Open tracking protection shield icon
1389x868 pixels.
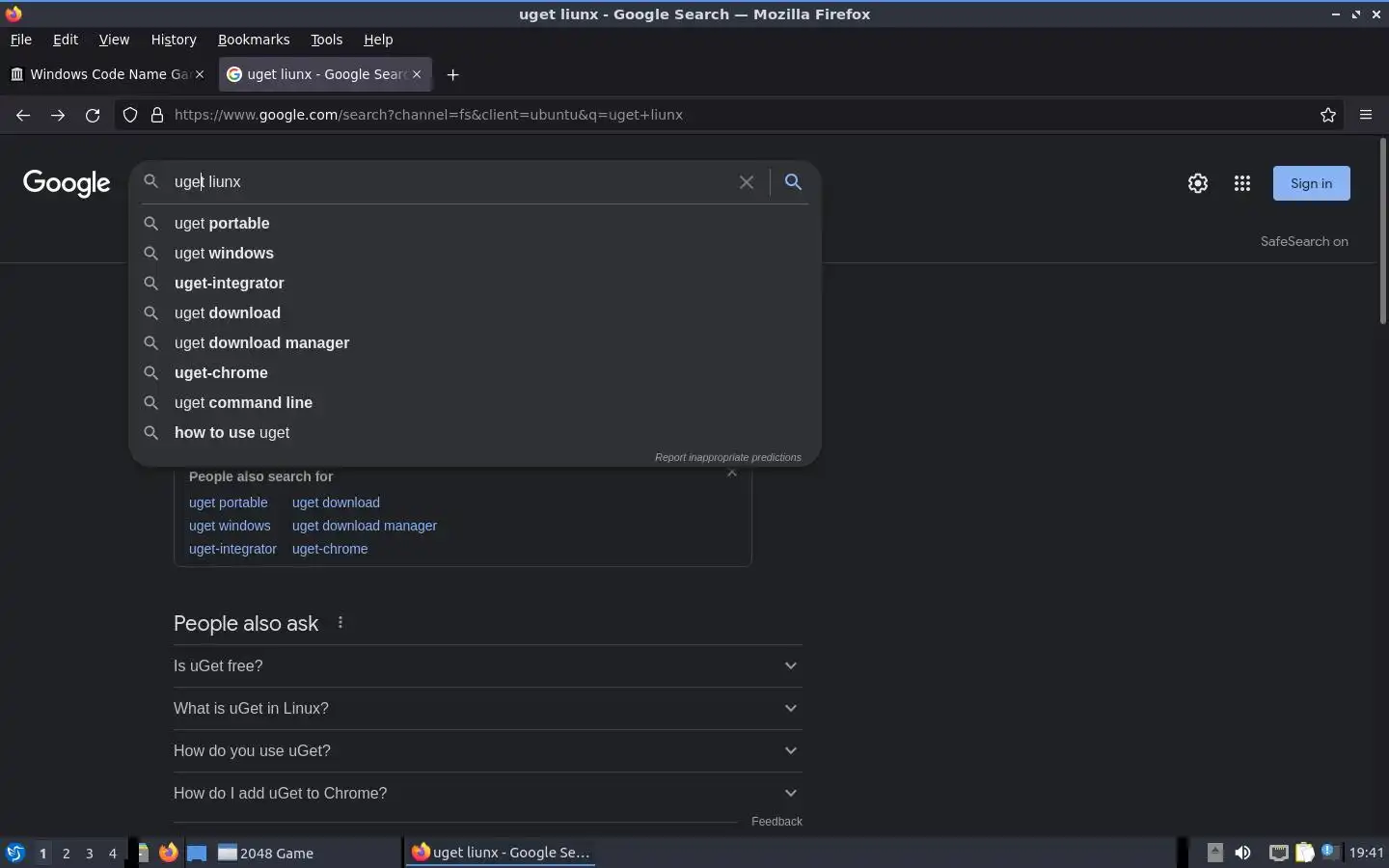click(x=130, y=115)
